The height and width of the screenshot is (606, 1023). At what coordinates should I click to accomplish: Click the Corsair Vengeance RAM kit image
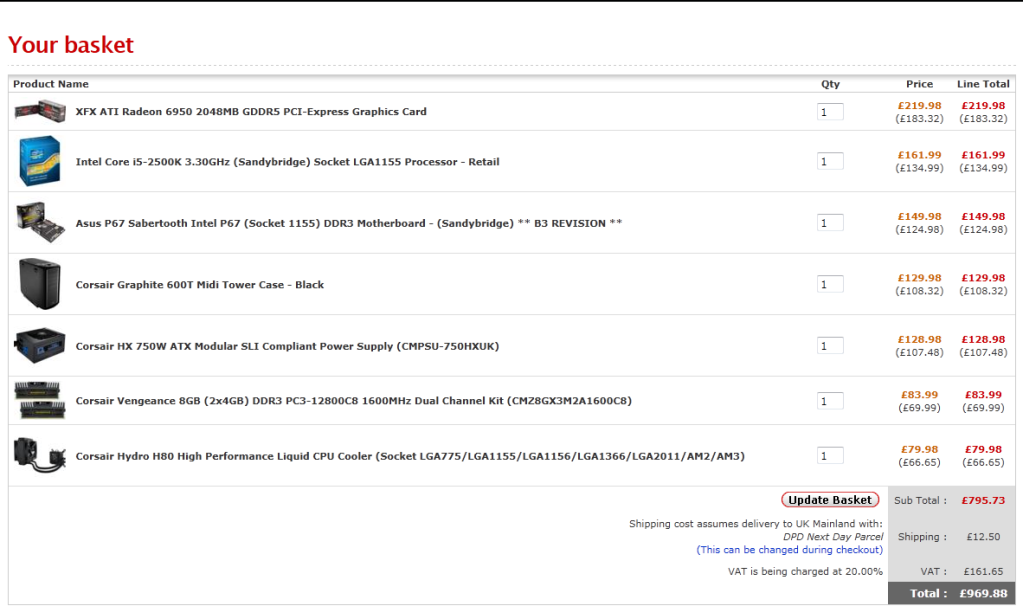coord(40,401)
